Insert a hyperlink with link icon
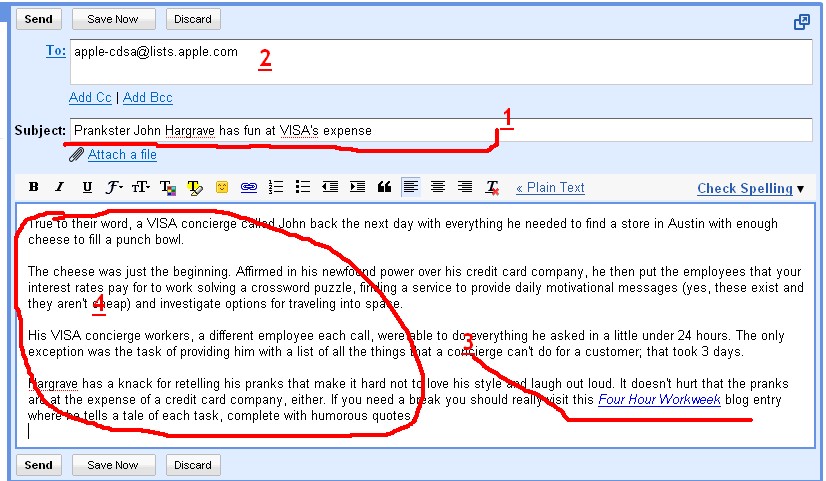826x481 pixels. [x=249, y=187]
